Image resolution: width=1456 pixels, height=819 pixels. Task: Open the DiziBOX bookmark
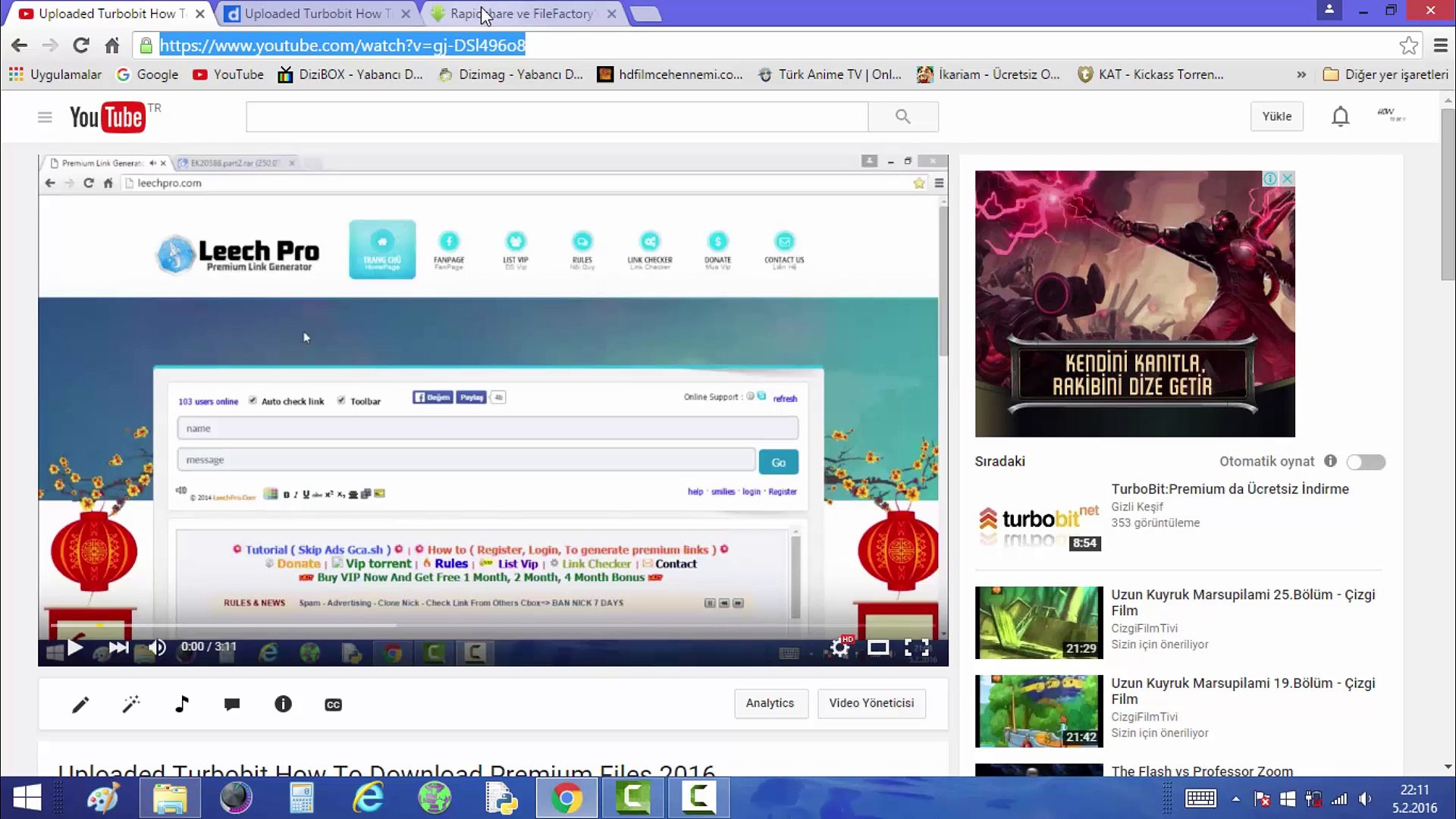click(x=350, y=74)
